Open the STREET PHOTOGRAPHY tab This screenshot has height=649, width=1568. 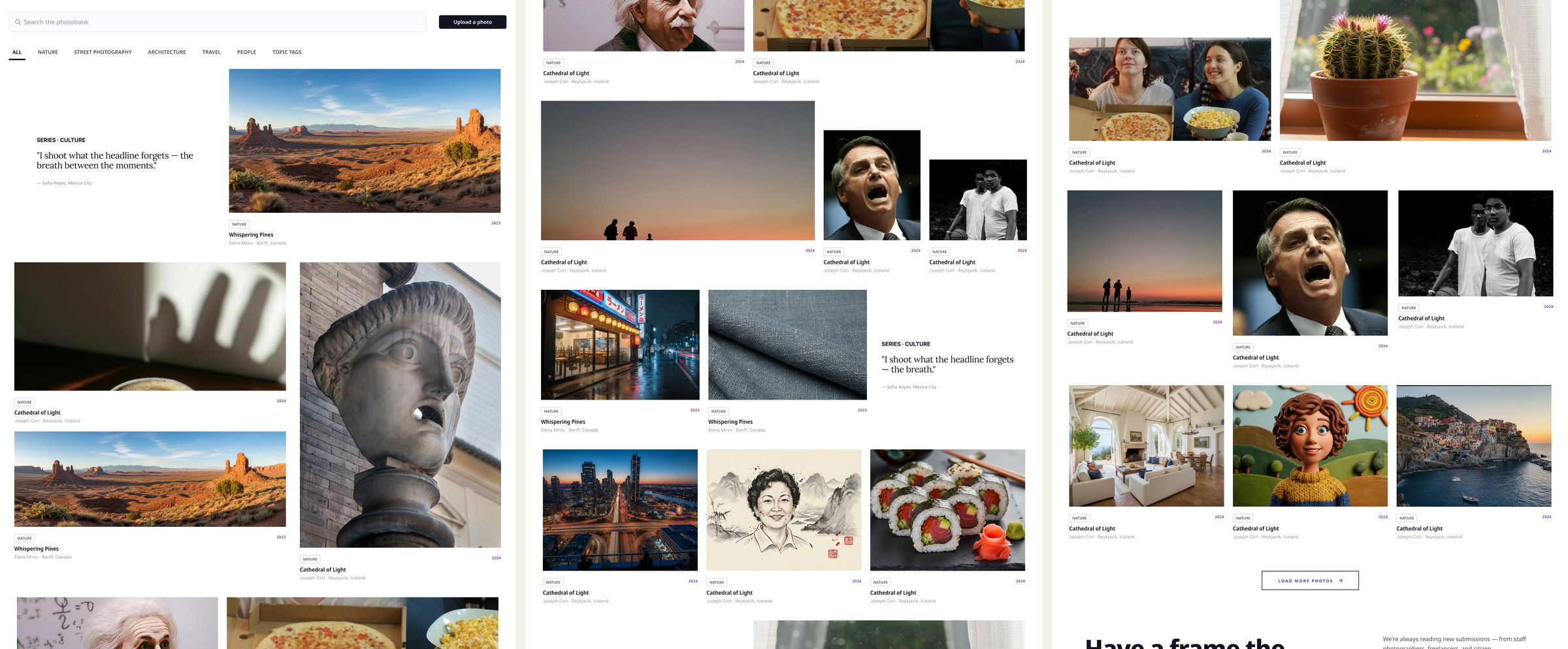[103, 52]
